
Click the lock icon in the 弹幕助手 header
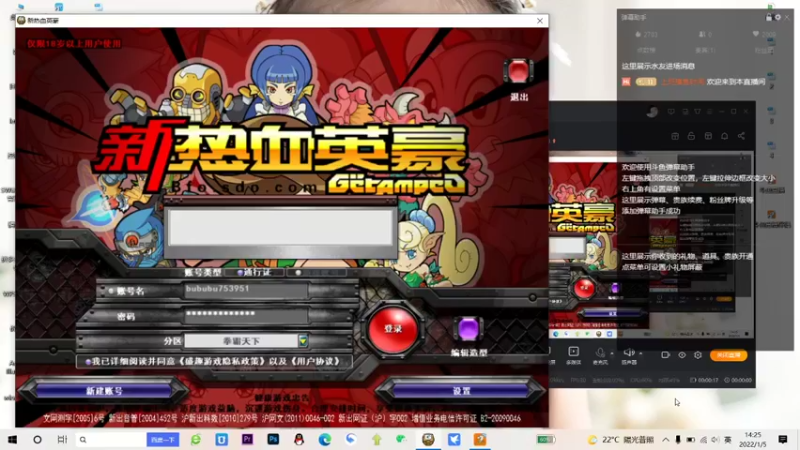(x=769, y=17)
